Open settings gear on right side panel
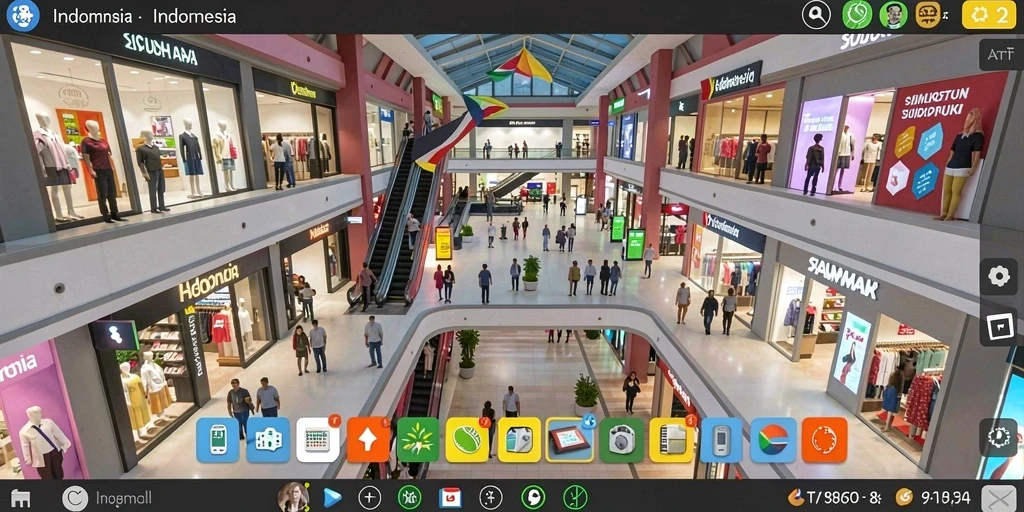 point(999,276)
